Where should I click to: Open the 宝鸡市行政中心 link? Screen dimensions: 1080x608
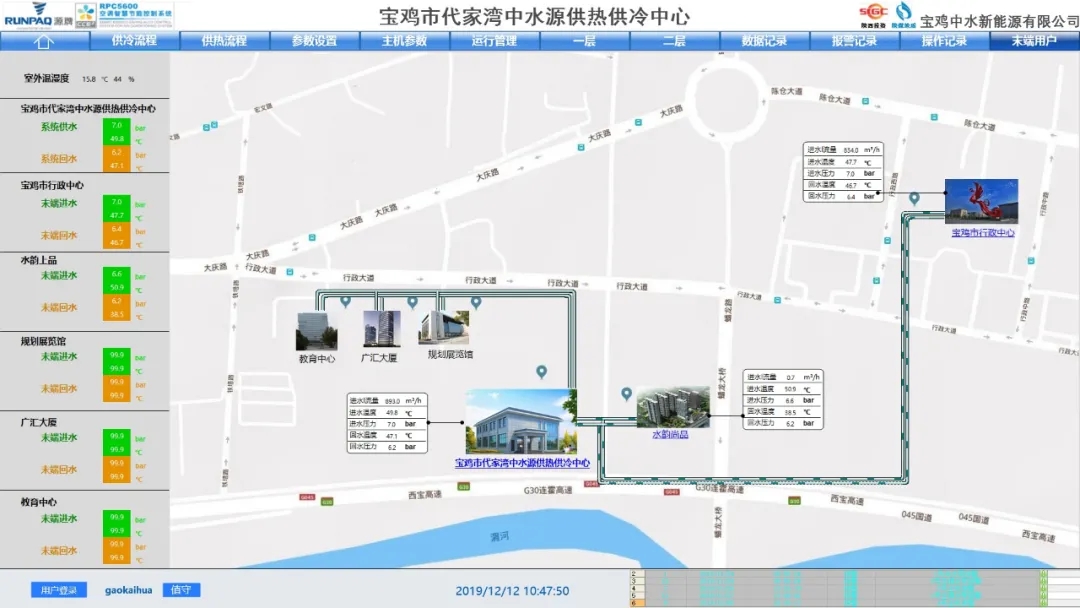(982, 233)
